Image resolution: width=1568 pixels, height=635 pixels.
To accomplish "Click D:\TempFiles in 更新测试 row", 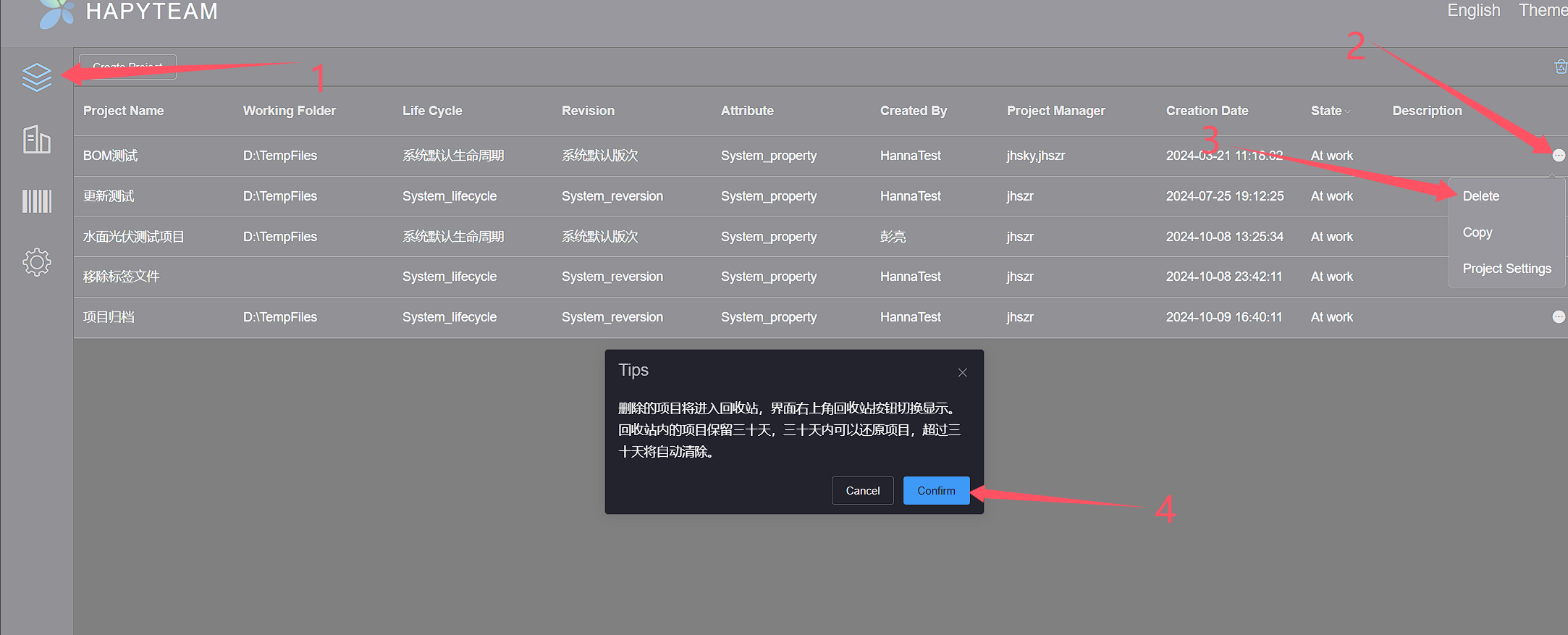I will pos(279,196).
